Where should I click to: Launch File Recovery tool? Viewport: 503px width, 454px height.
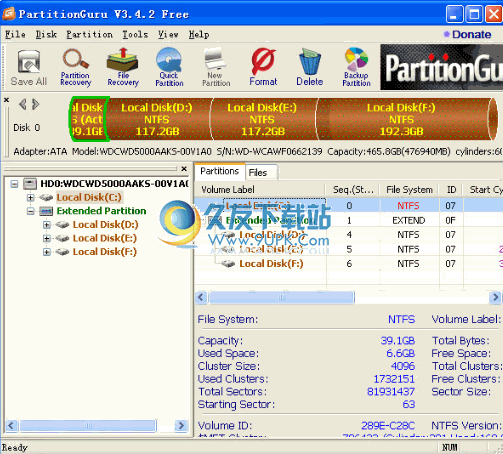point(123,68)
